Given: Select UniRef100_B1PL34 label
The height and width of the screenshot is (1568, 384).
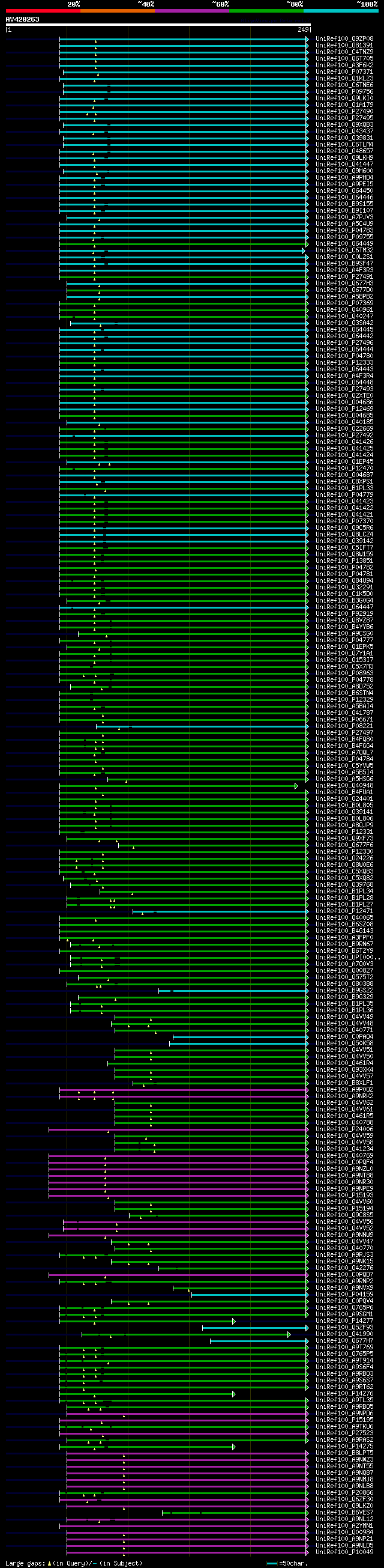Looking at the screenshot, I should pyautogui.click(x=344, y=891).
